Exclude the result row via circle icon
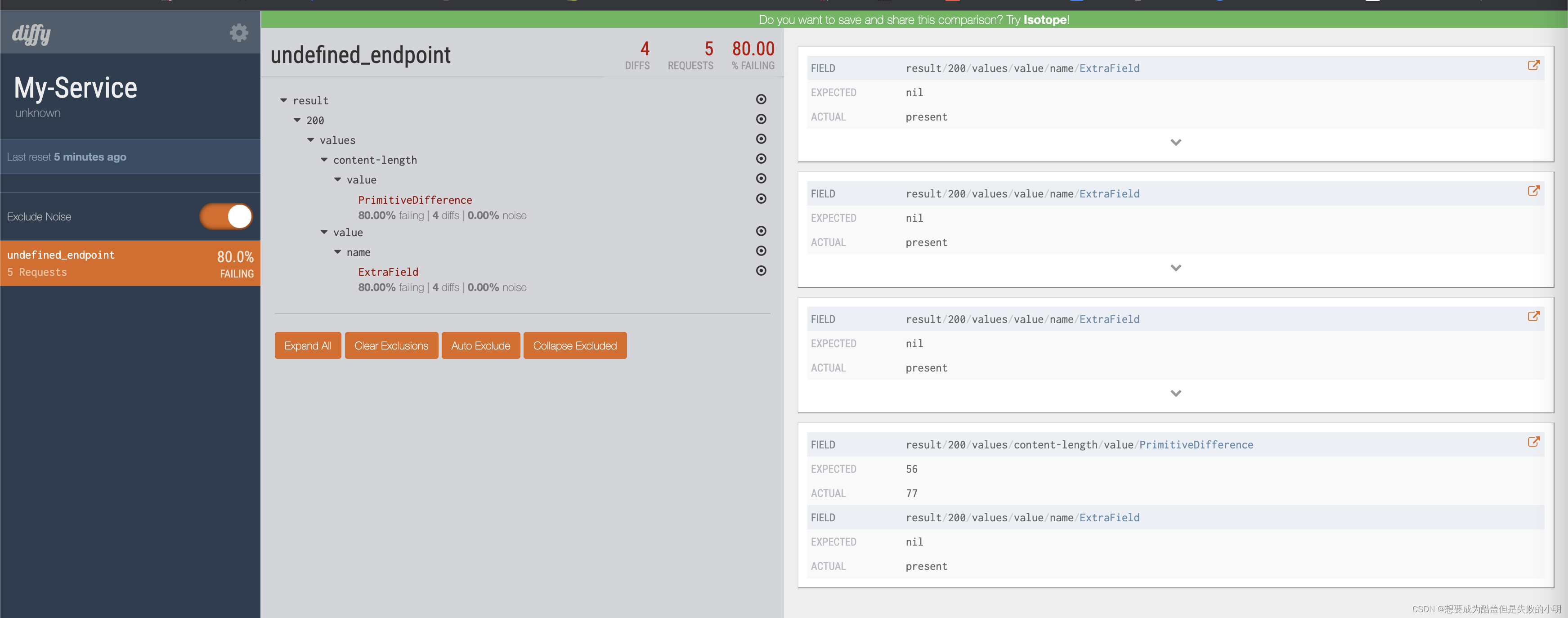1568x618 pixels. [x=761, y=99]
